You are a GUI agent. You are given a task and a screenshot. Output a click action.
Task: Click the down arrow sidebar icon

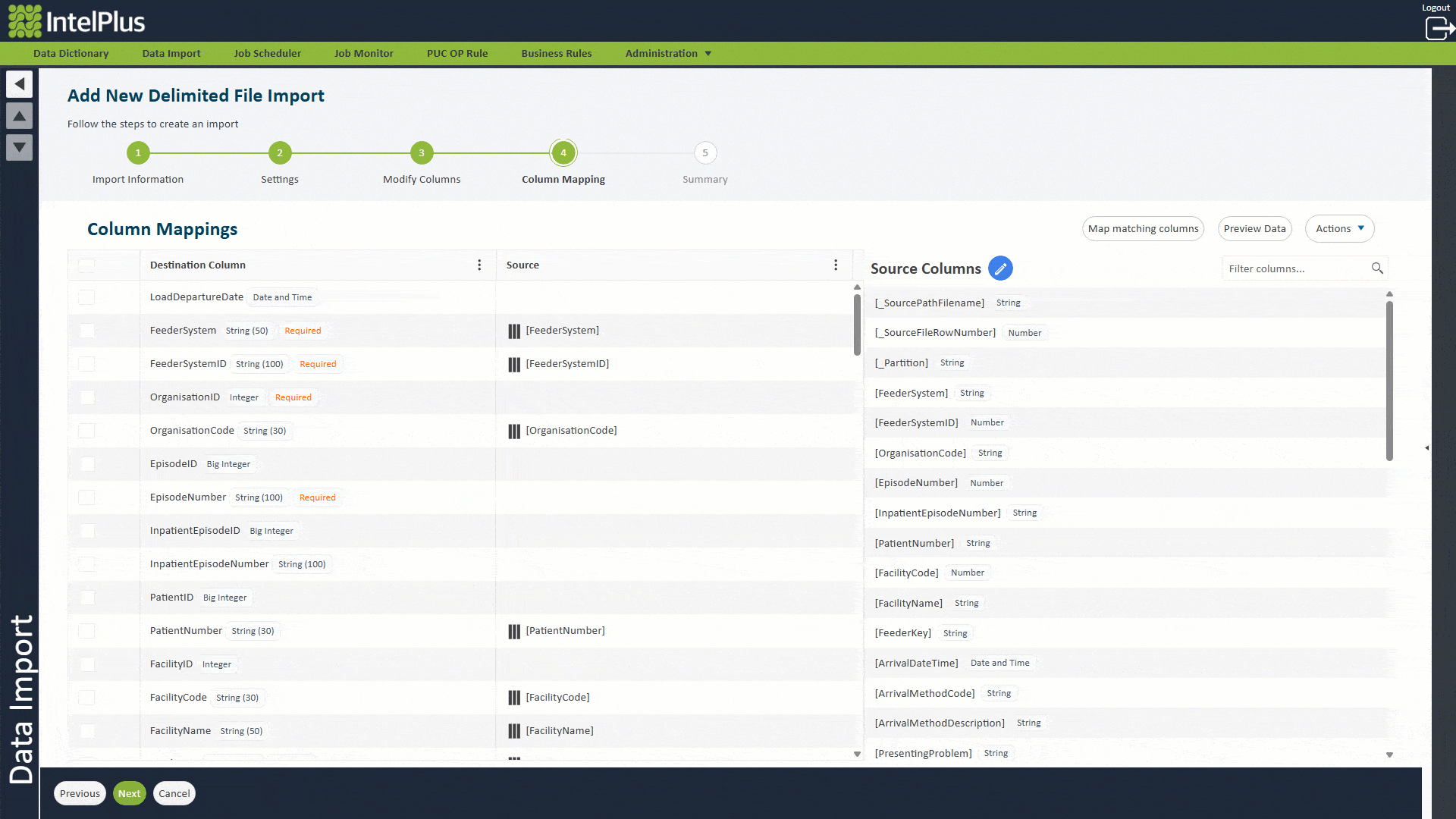tap(20, 147)
